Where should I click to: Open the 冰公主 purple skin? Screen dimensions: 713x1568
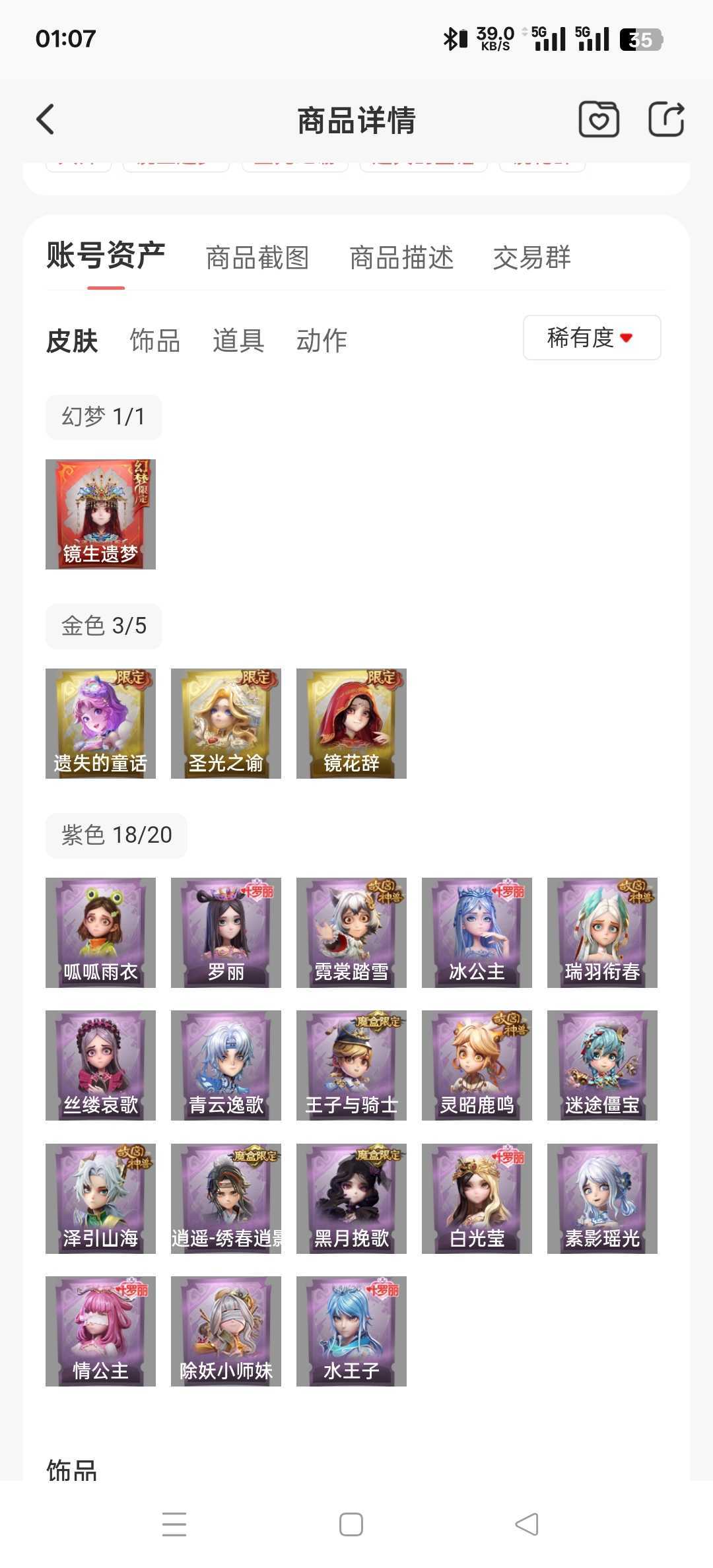point(477,932)
